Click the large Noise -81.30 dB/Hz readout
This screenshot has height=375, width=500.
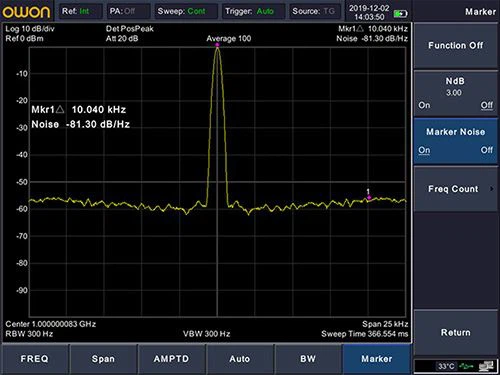coord(81,124)
